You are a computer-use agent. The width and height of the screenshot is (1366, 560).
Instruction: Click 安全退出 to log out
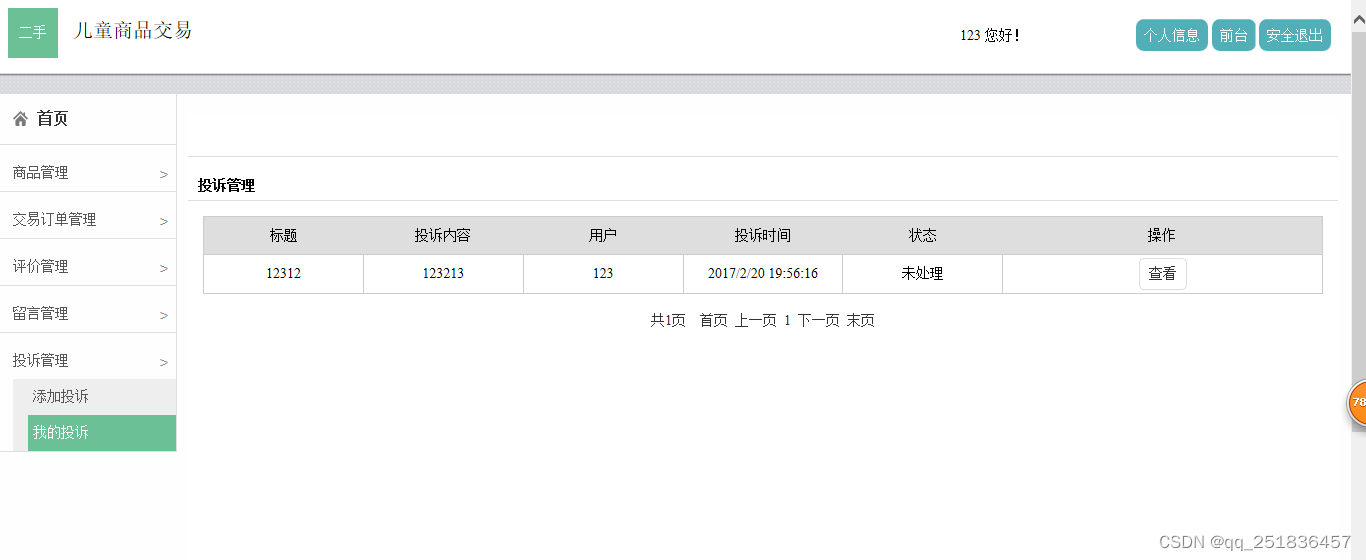(x=1294, y=35)
